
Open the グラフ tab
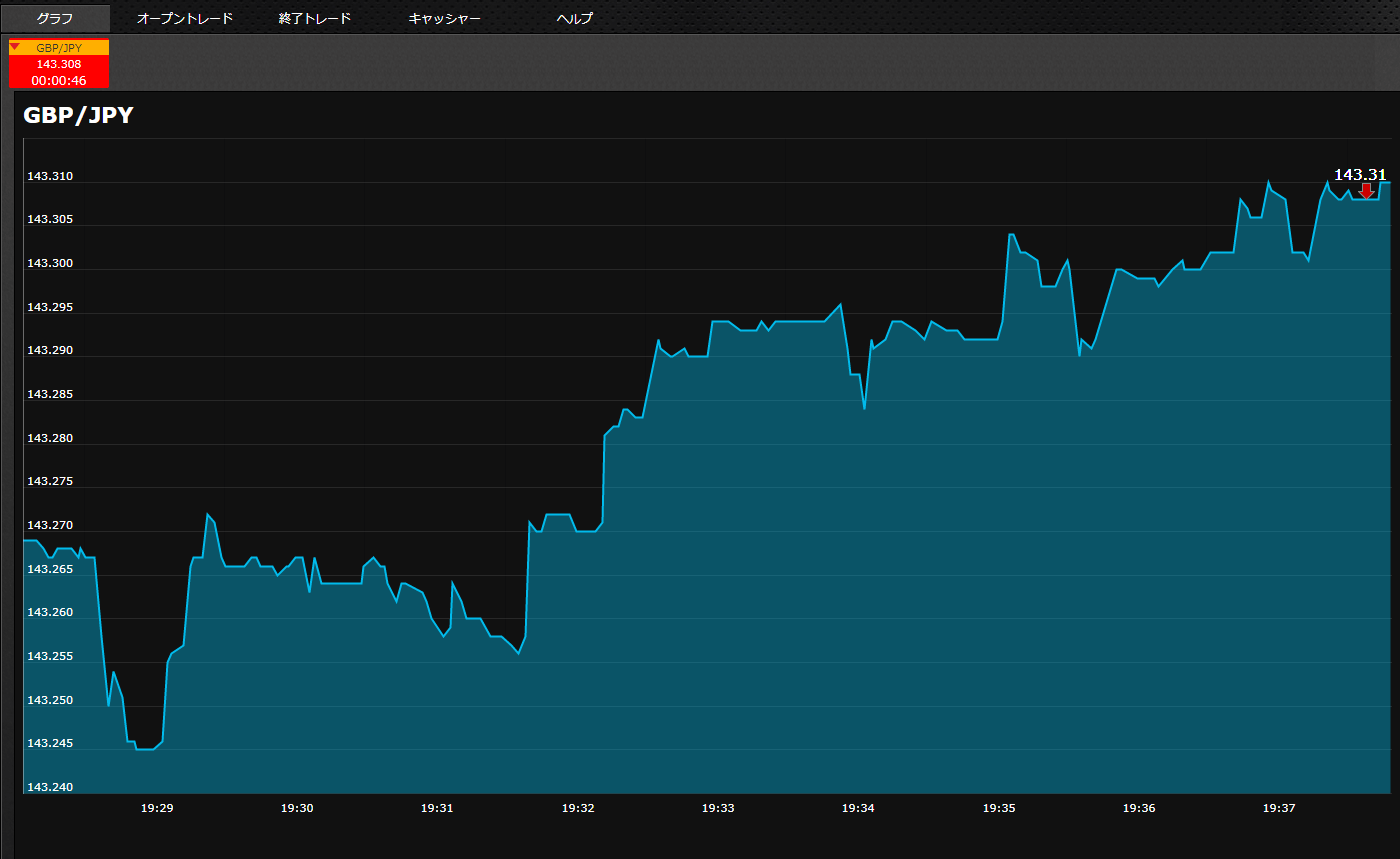[55, 18]
